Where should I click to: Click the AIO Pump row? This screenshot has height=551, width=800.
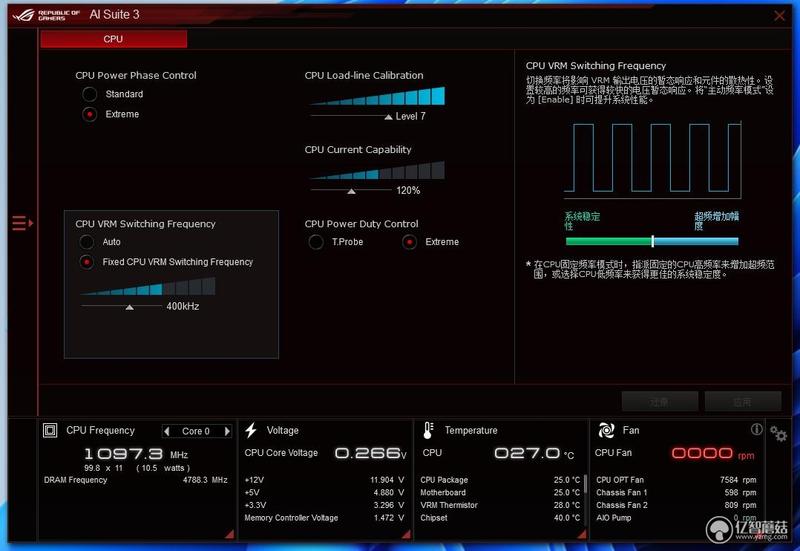677,518
